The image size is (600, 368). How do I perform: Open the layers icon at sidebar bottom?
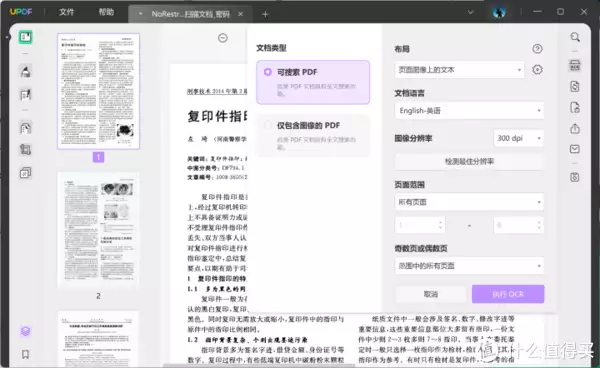(26, 331)
